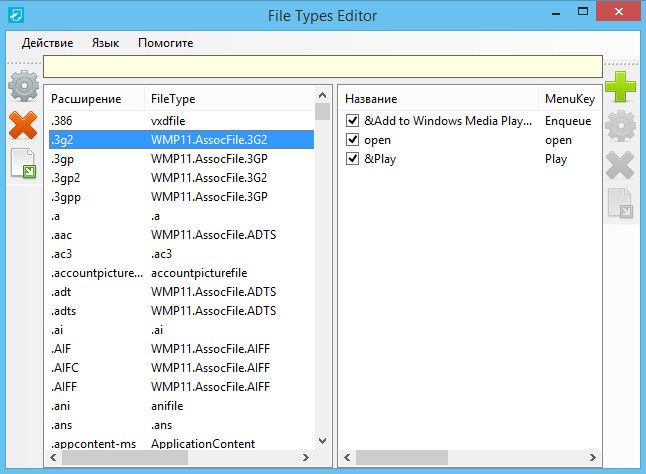Click the extension list scroll-down arrow

click(x=322, y=439)
